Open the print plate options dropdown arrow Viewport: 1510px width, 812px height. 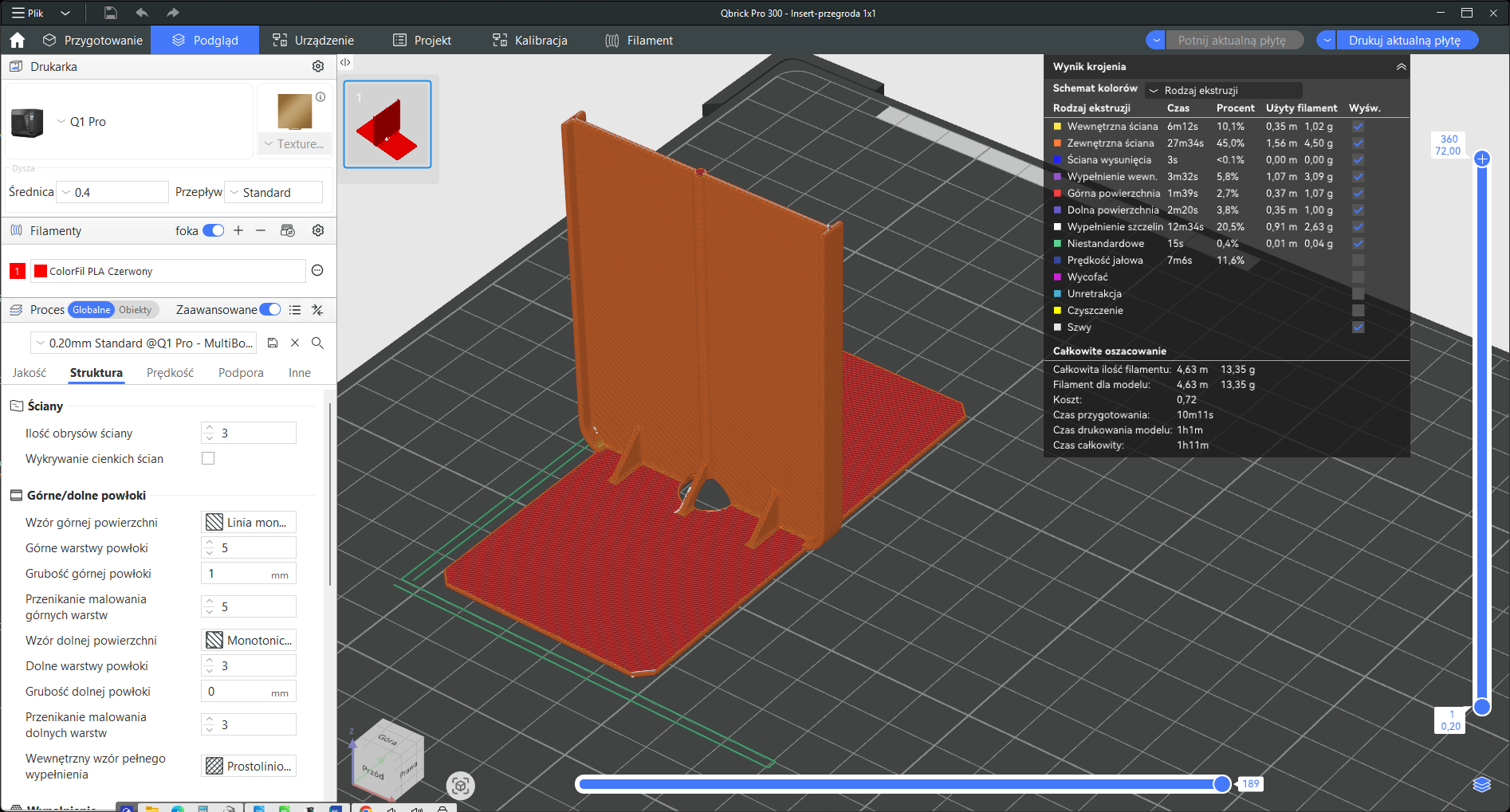click(x=1327, y=40)
